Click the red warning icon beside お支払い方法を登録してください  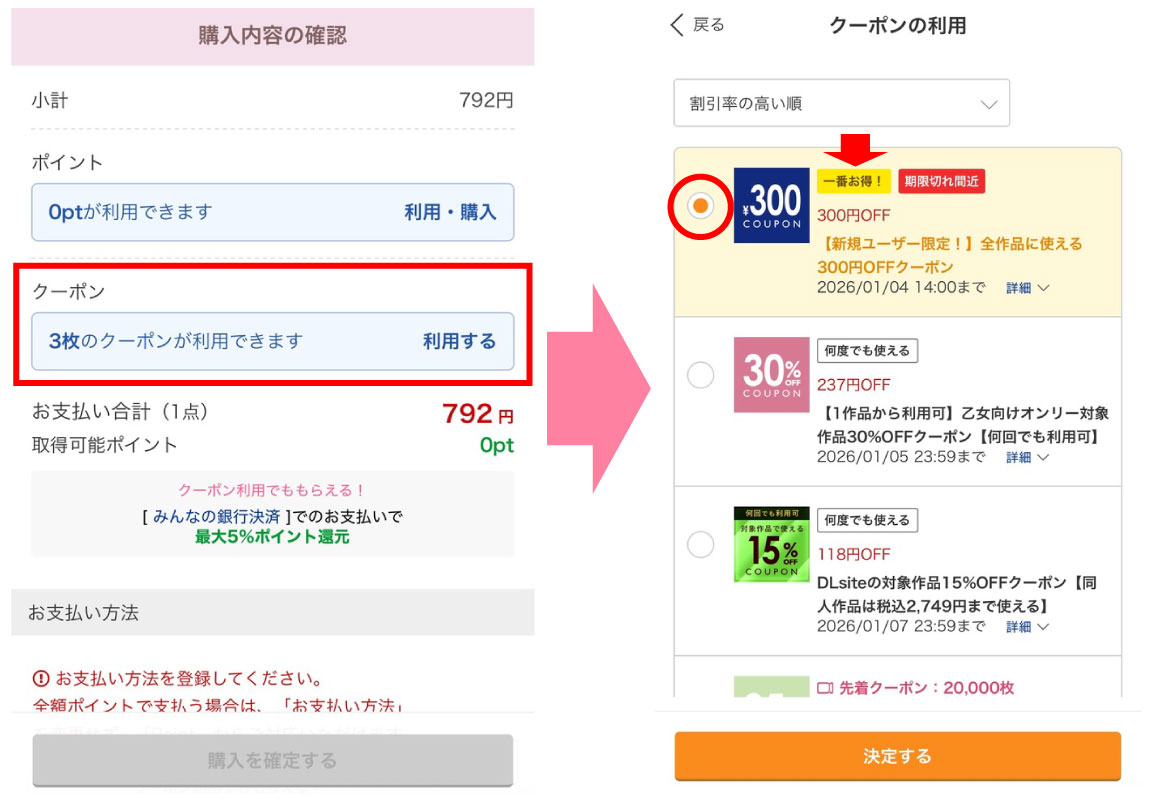(x=41, y=679)
